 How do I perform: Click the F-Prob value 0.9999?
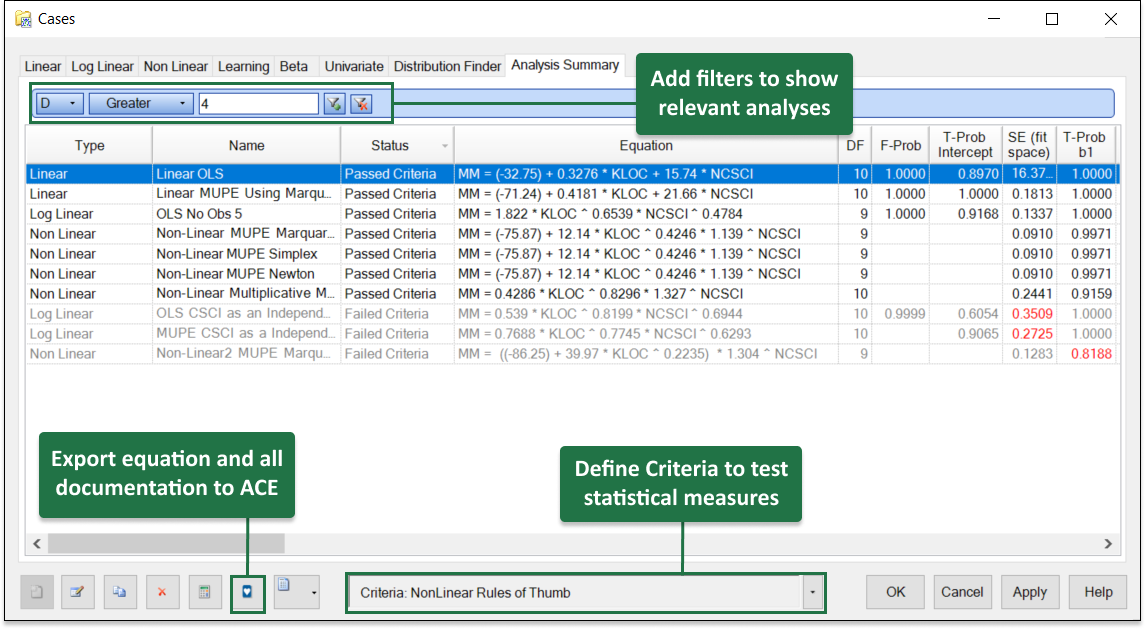pyautogui.click(x=905, y=314)
